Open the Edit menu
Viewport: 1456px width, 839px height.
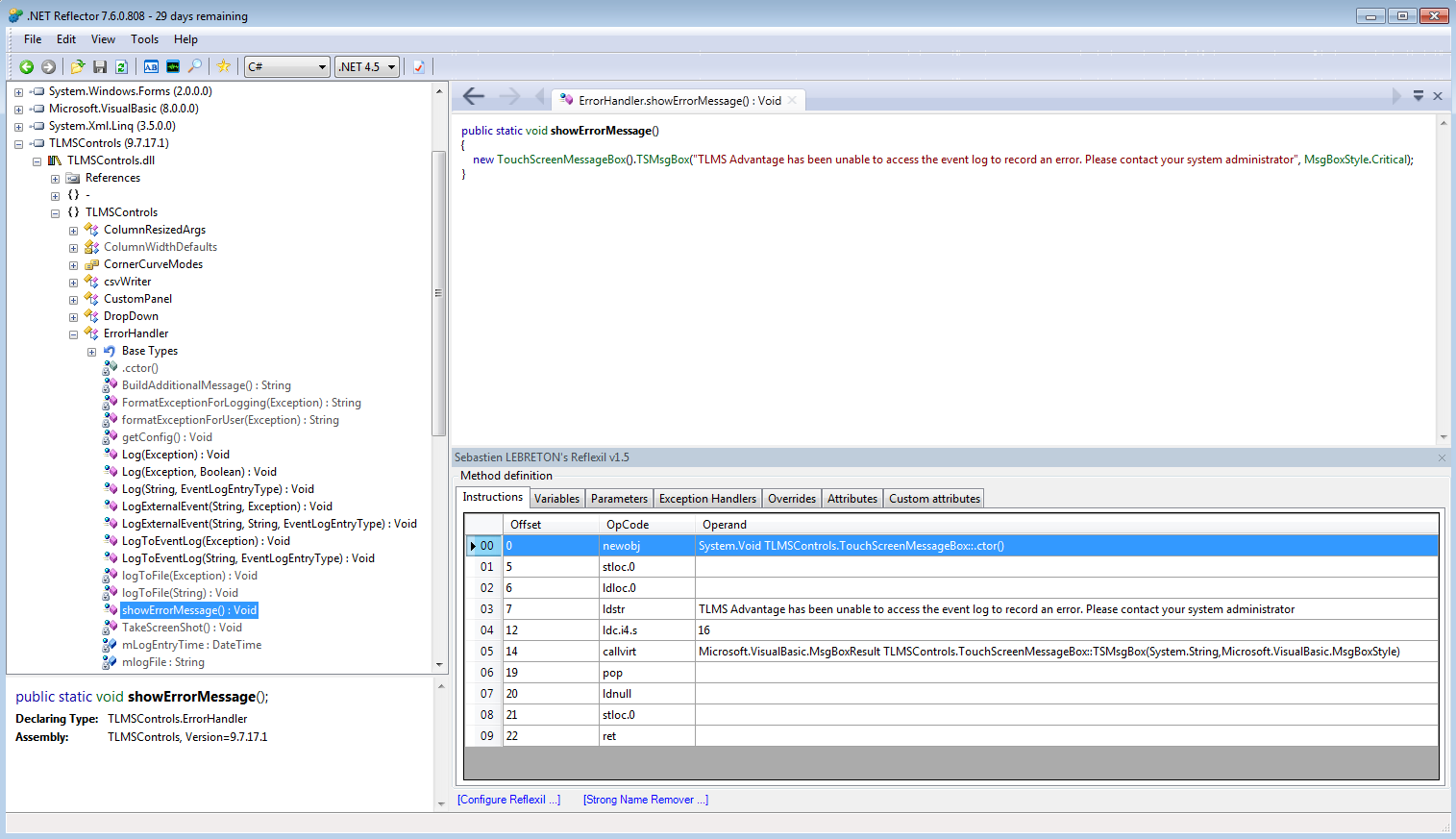tap(66, 39)
